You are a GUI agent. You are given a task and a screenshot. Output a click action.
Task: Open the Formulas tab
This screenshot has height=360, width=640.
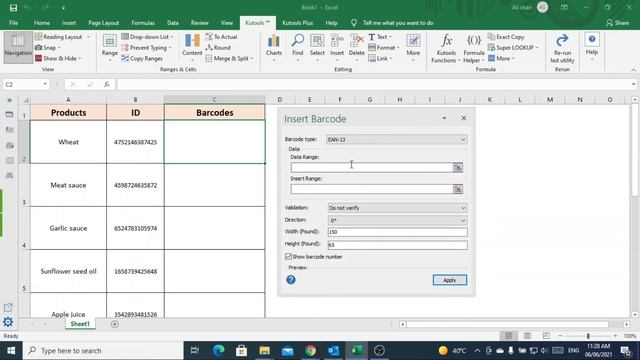[x=143, y=23]
